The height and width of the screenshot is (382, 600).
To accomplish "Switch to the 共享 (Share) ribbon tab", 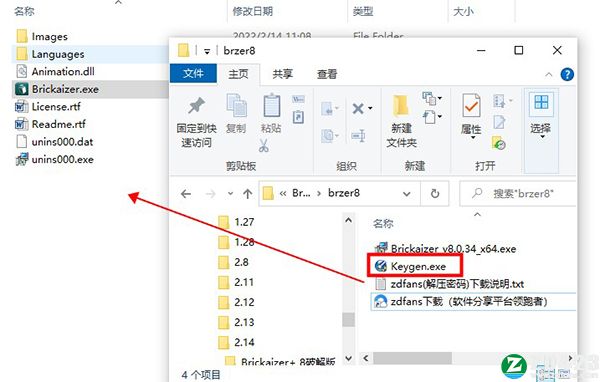I will (x=282, y=74).
